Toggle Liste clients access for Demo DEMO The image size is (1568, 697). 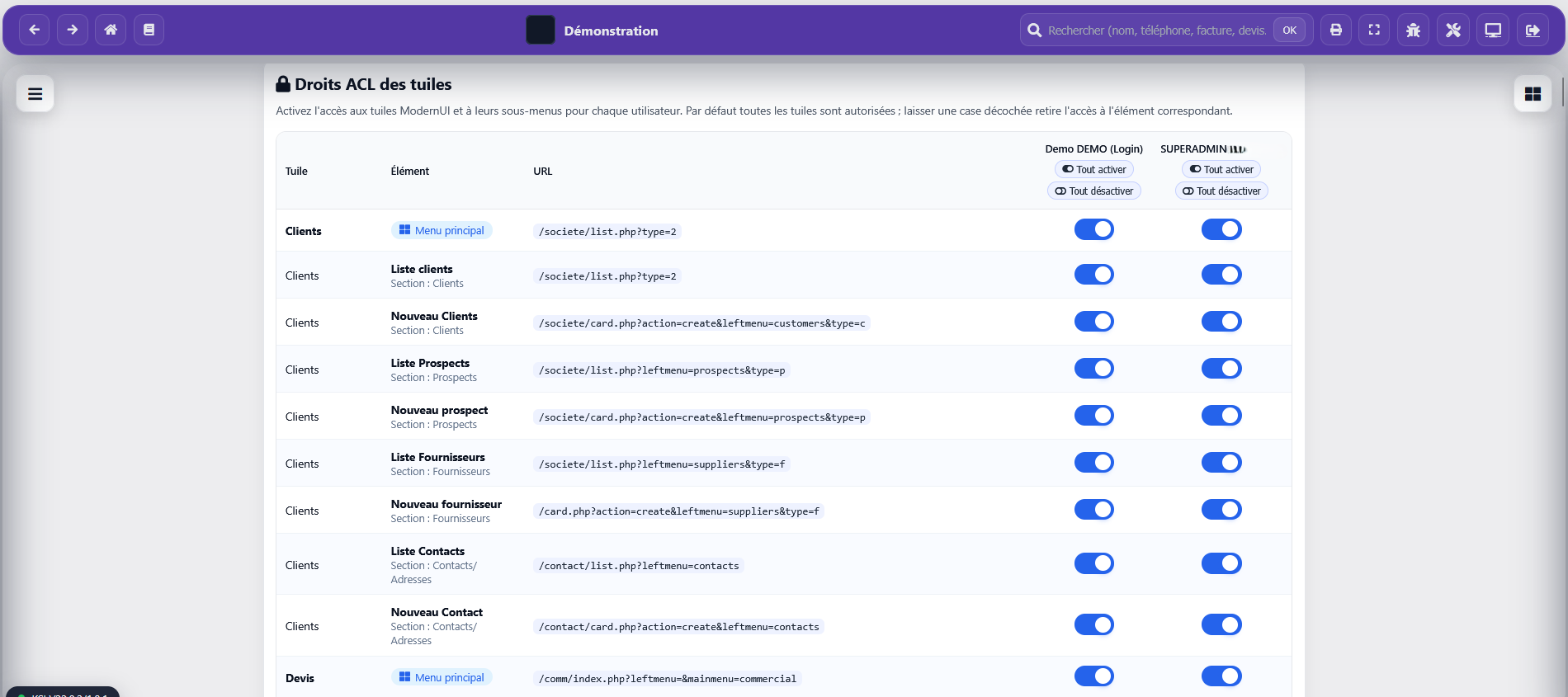tap(1093, 275)
